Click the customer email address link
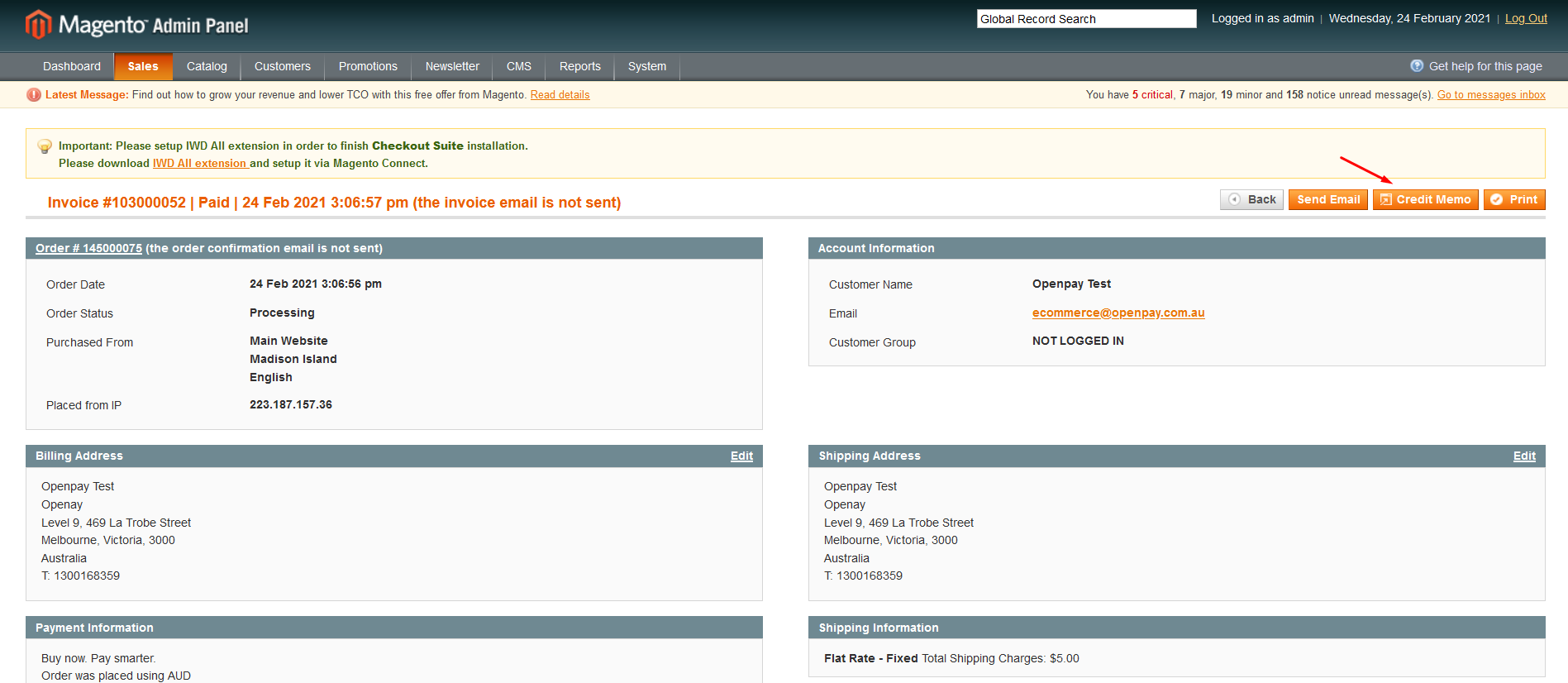The width and height of the screenshot is (1568, 683). (1118, 313)
